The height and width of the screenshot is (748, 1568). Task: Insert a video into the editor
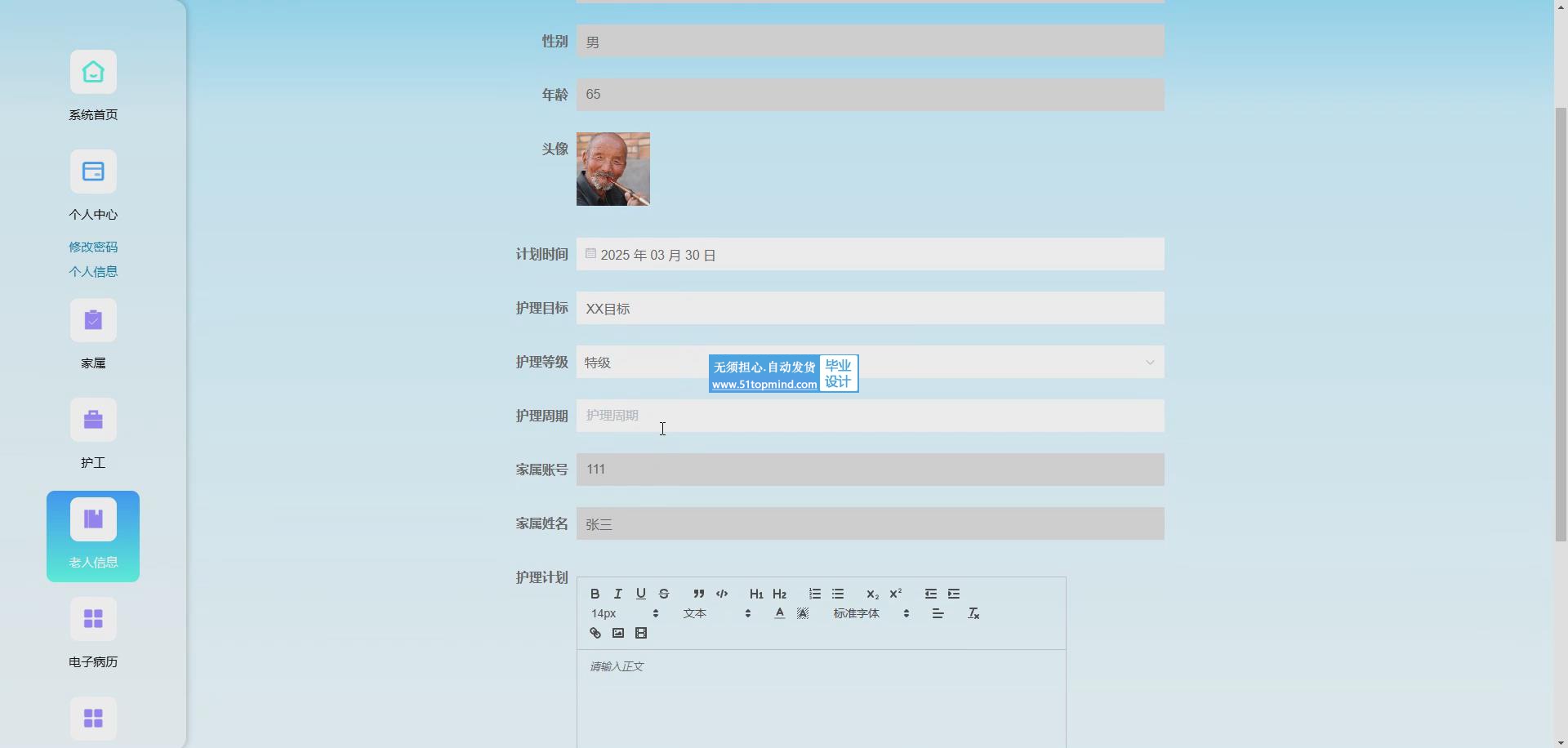(640, 633)
